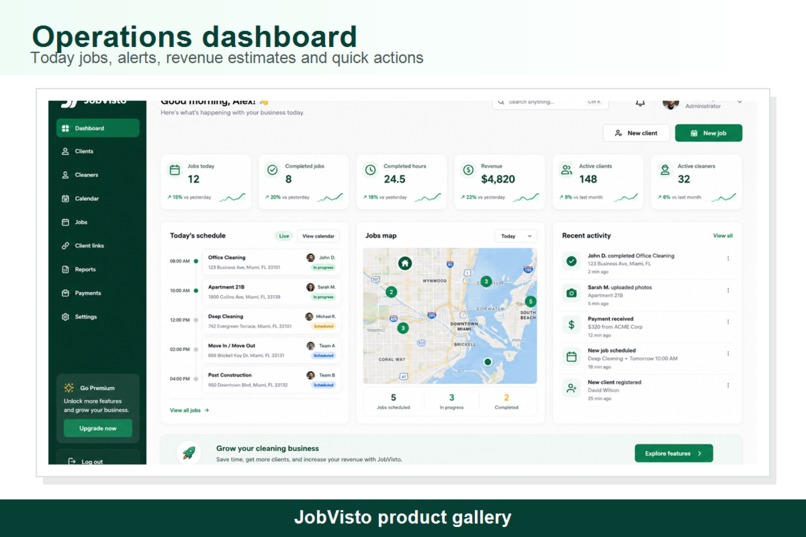Click the map marker numbered 2
Image resolution: width=806 pixels, height=537 pixels.
[391, 292]
